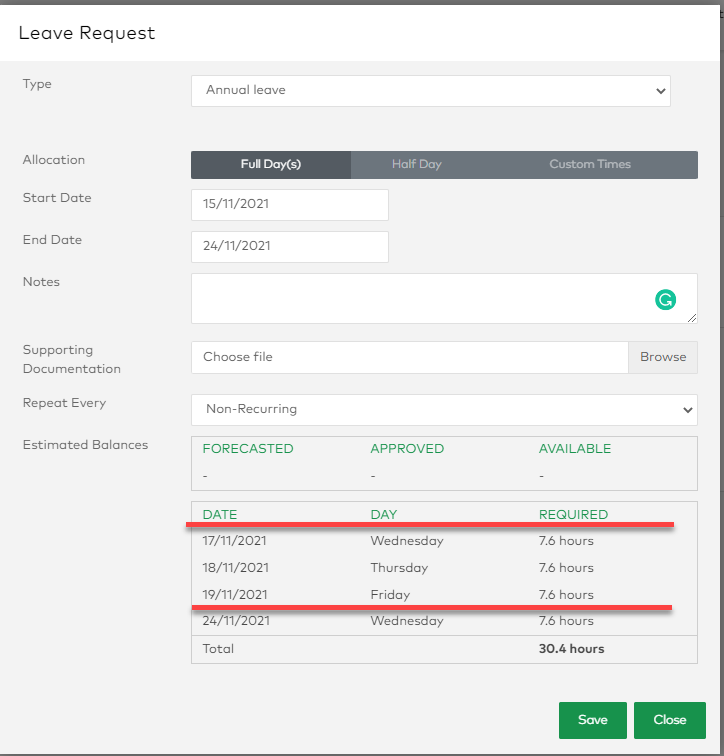This screenshot has height=756, width=724.
Task: Browse for supporting documentation file
Action: (x=663, y=357)
